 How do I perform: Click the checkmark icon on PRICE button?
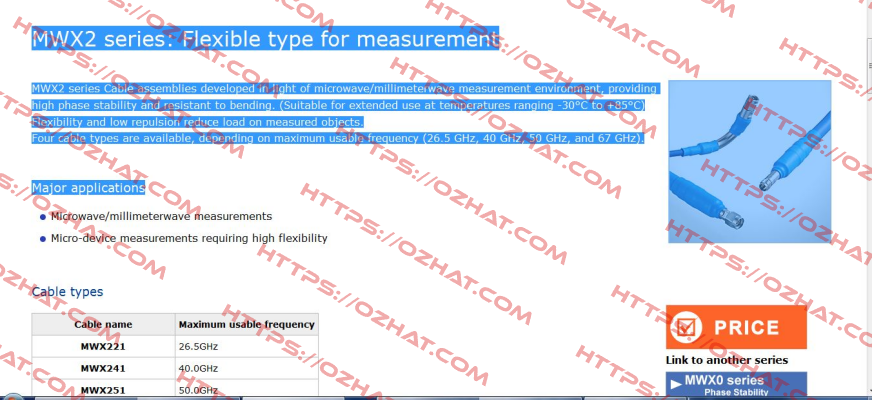click(x=686, y=327)
